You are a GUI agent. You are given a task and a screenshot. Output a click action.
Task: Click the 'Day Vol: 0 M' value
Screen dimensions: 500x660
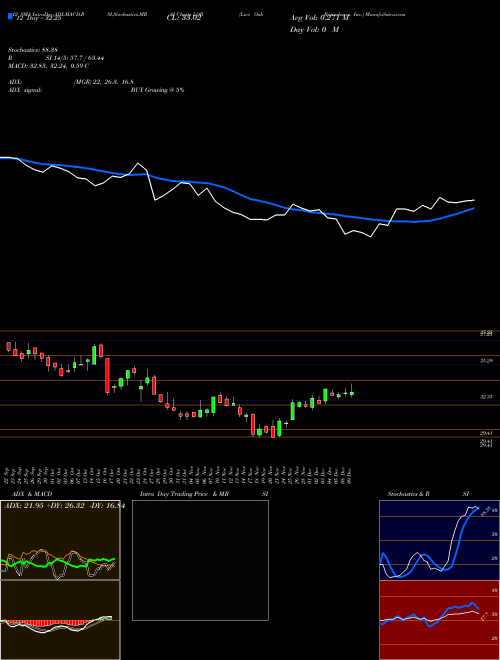(314, 30)
